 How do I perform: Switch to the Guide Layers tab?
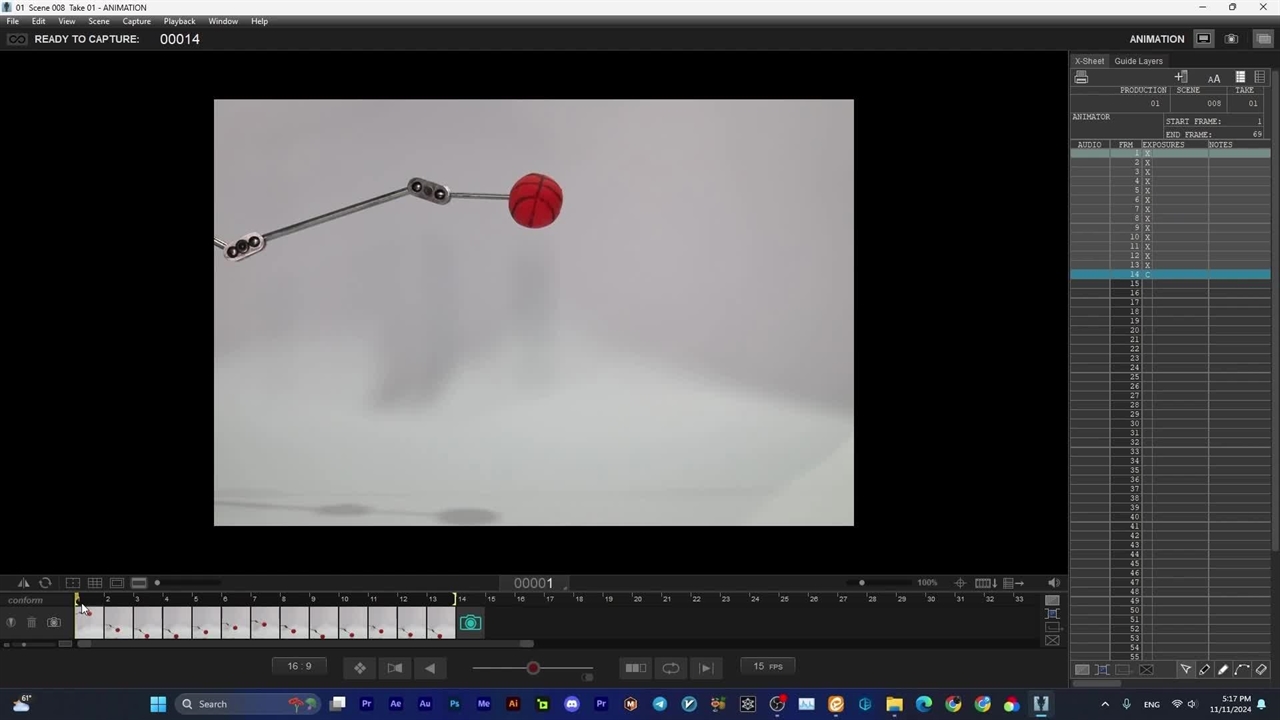point(1138,61)
